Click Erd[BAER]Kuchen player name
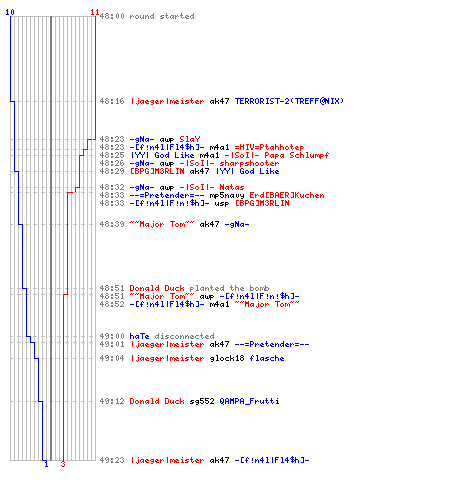Image resolution: width=450 pixels, height=500 pixels. [287, 195]
